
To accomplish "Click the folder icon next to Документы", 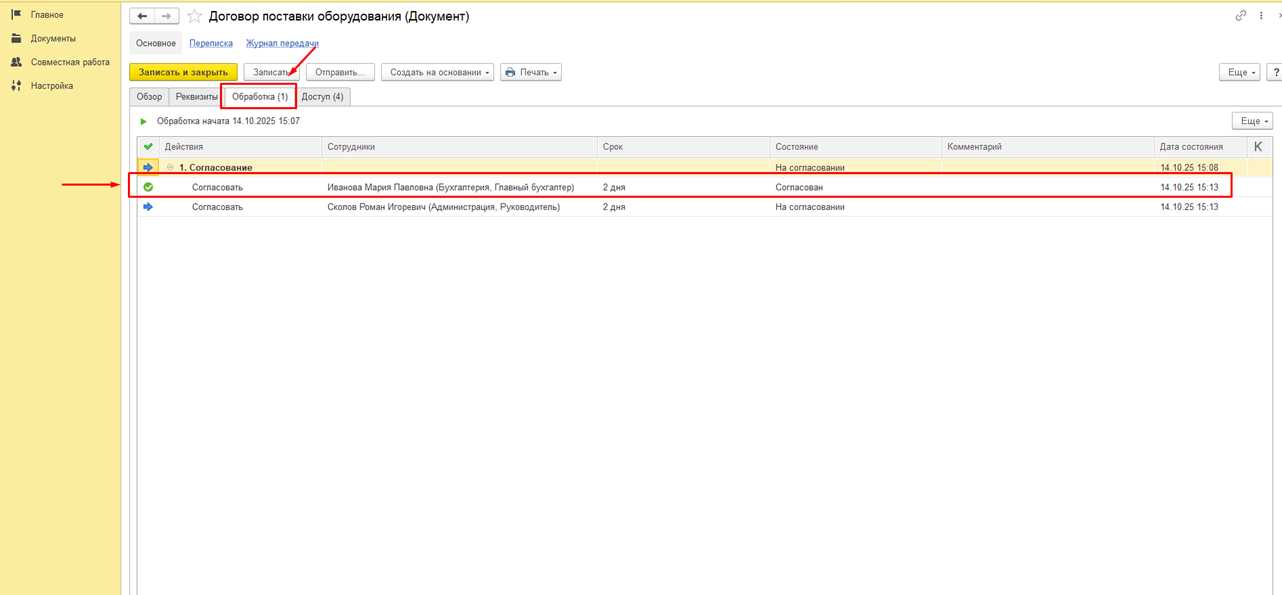I will click(16, 38).
